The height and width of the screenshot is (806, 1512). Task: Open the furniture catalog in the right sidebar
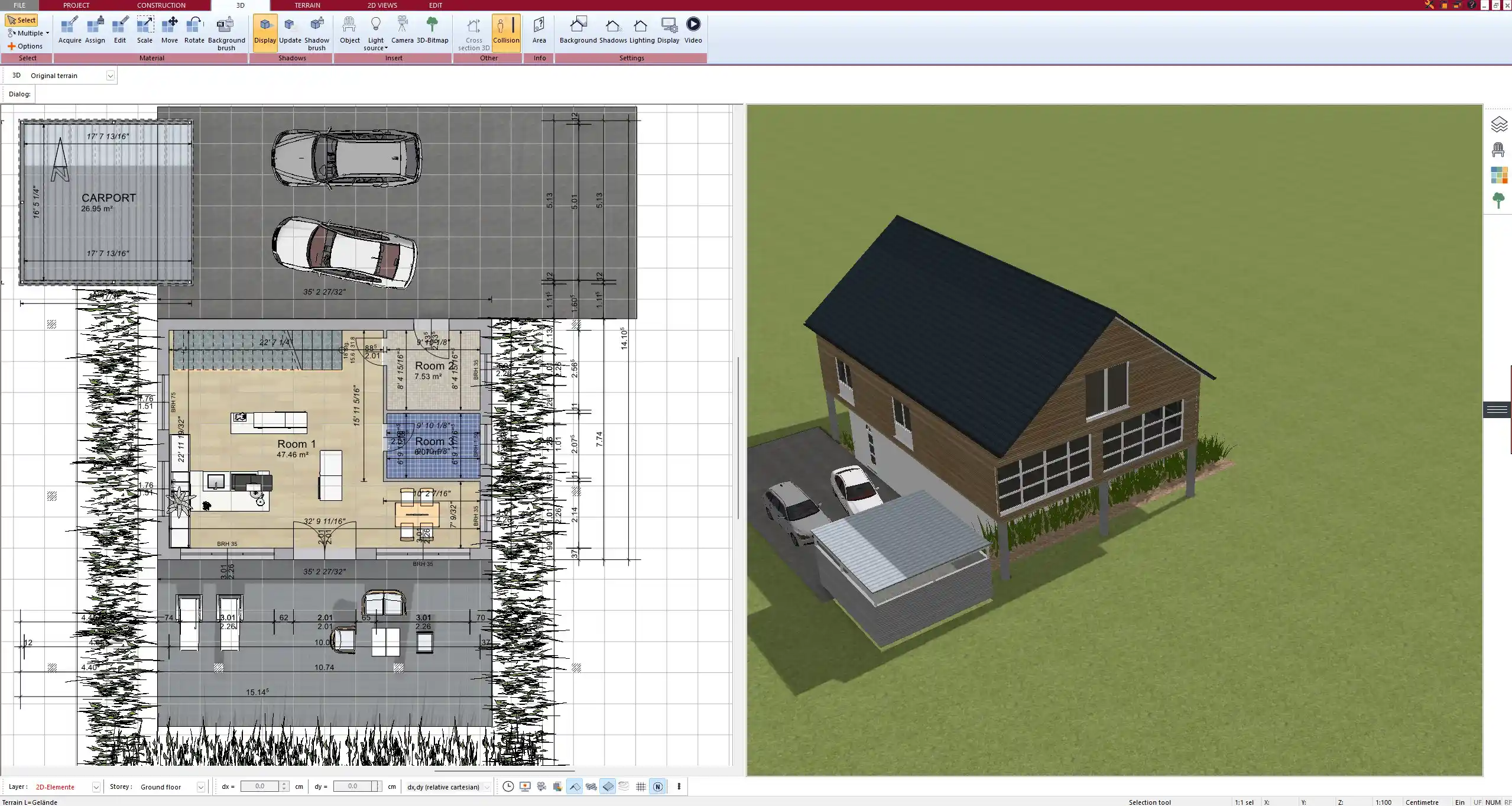(x=1499, y=149)
